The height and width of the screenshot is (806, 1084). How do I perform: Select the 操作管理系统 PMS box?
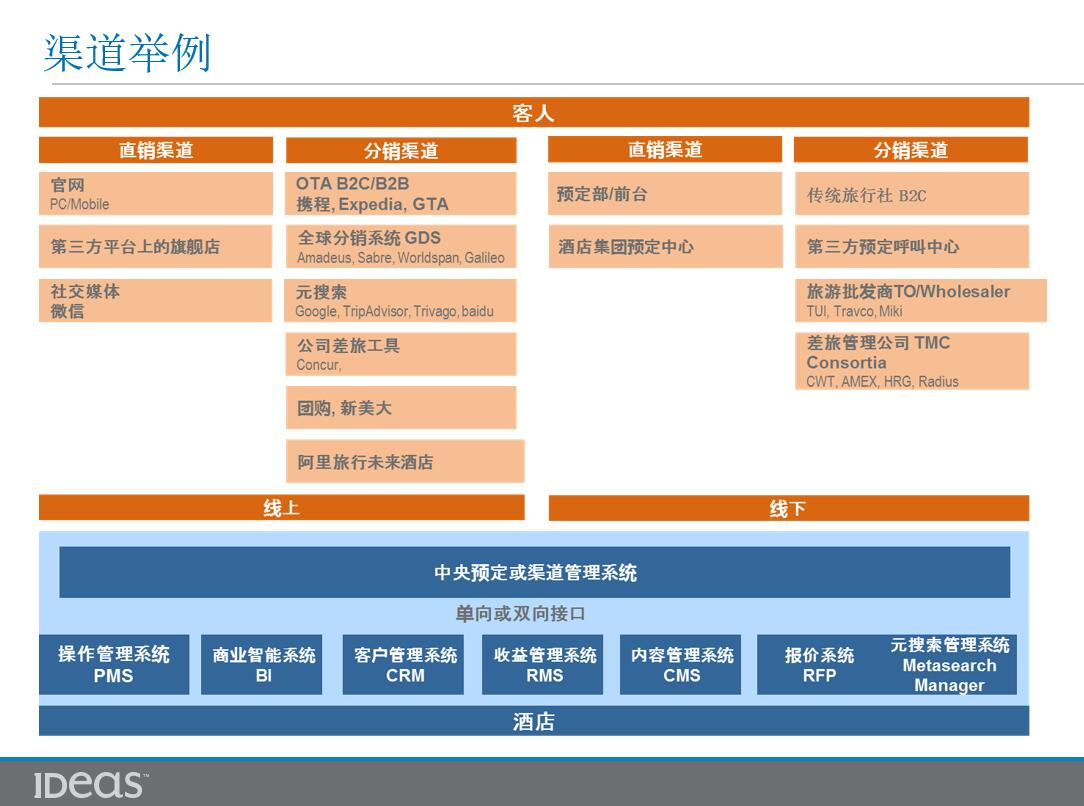[x=114, y=664]
